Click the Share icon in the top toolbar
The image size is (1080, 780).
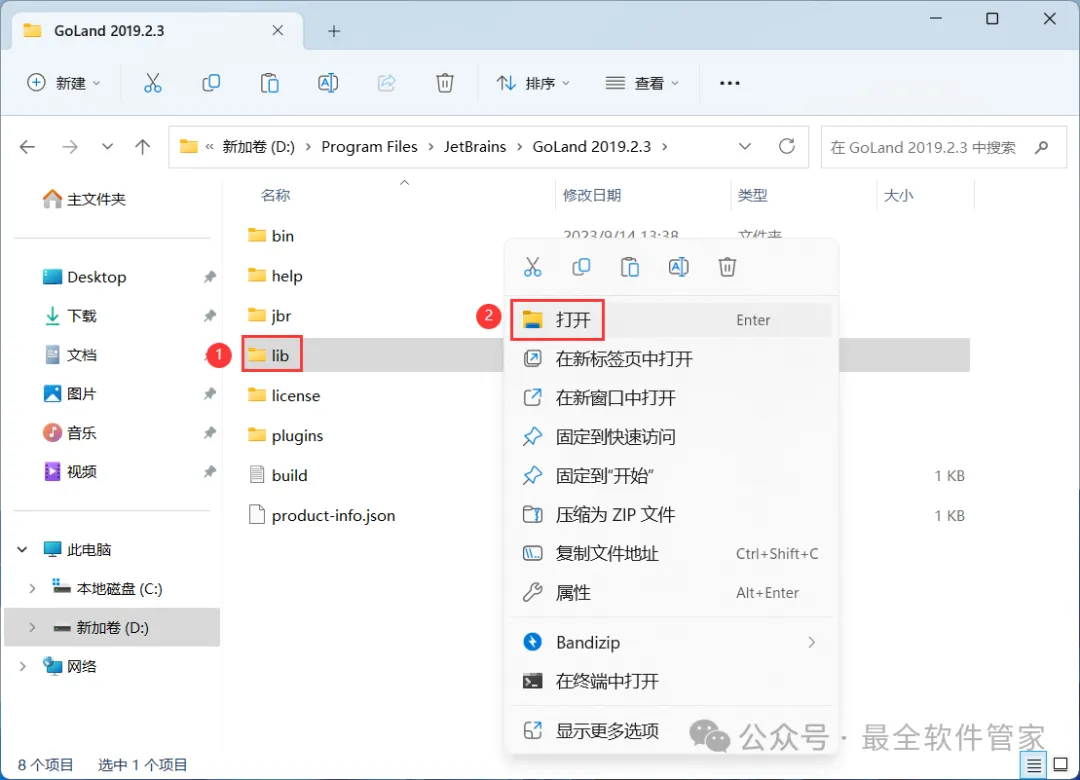(386, 83)
